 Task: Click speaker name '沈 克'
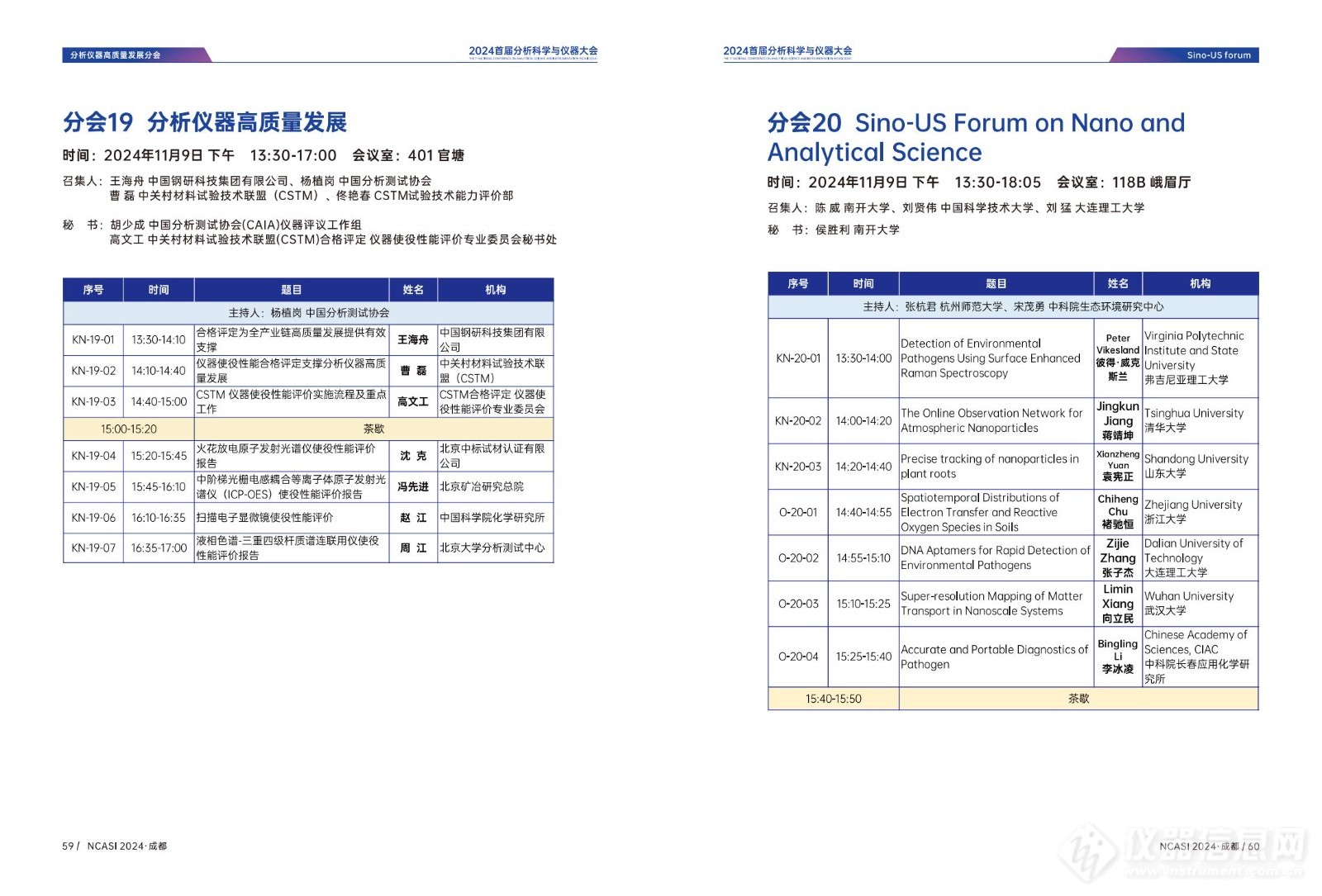coord(413,456)
